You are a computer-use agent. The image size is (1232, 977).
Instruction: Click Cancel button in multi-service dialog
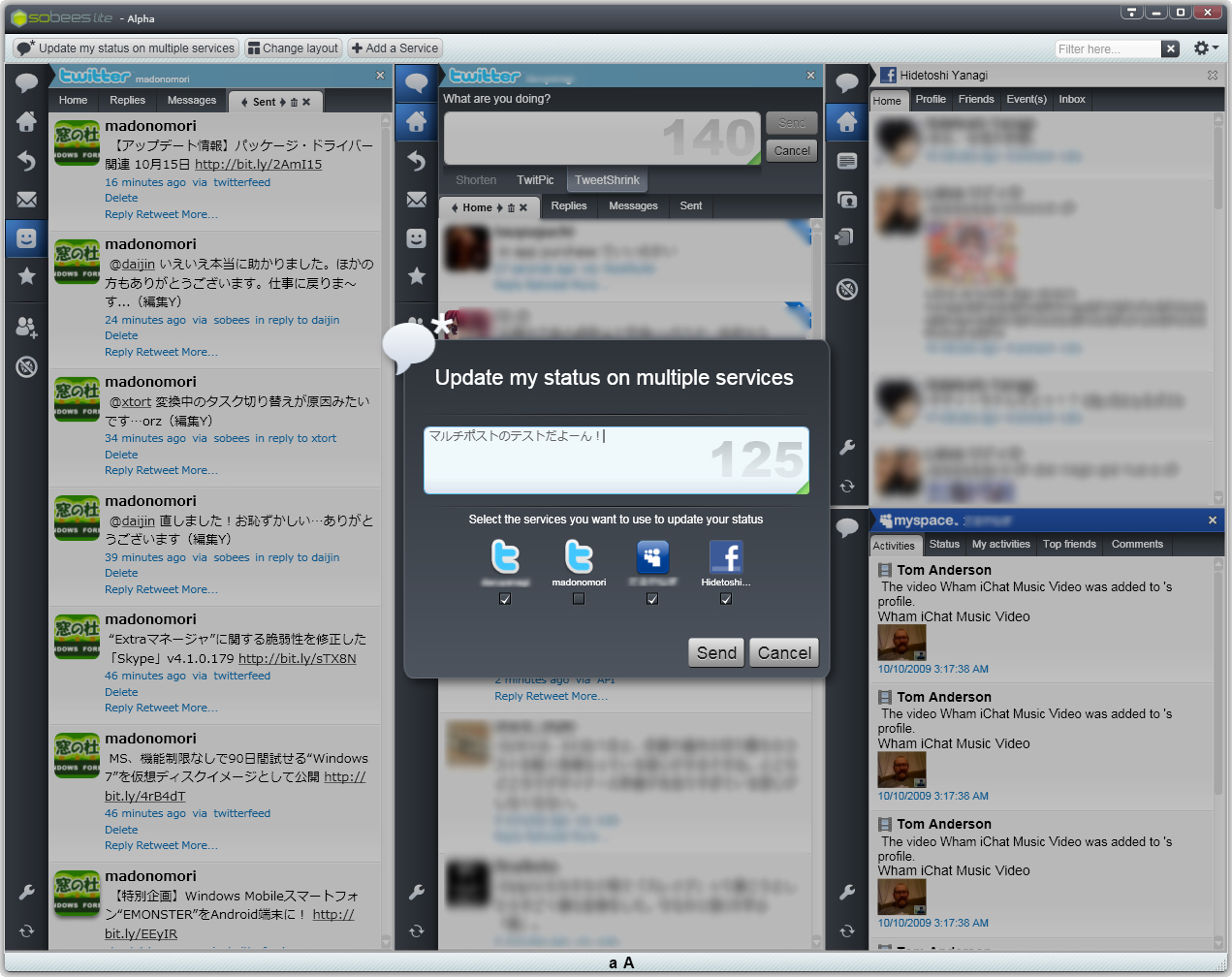pyautogui.click(x=784, y=652)
